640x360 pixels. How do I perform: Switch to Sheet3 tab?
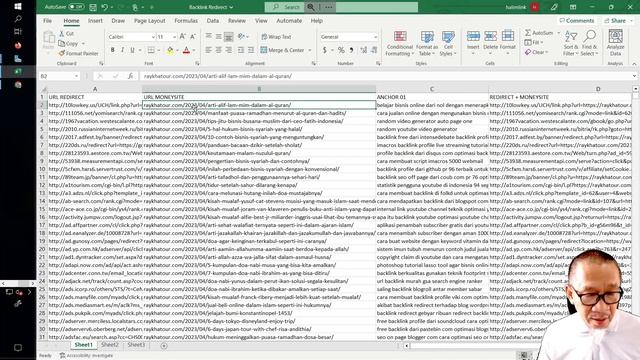(136, 345)
